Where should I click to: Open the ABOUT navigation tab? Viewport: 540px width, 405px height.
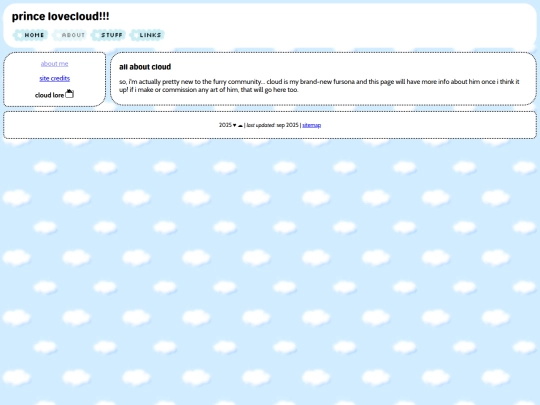[x=69, y=35]
